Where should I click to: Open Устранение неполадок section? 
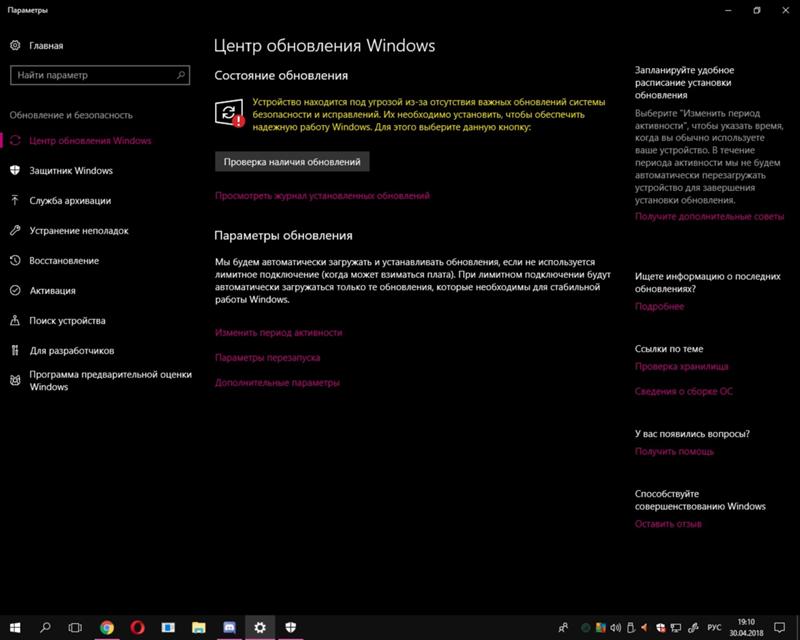[x=79, y=231]
